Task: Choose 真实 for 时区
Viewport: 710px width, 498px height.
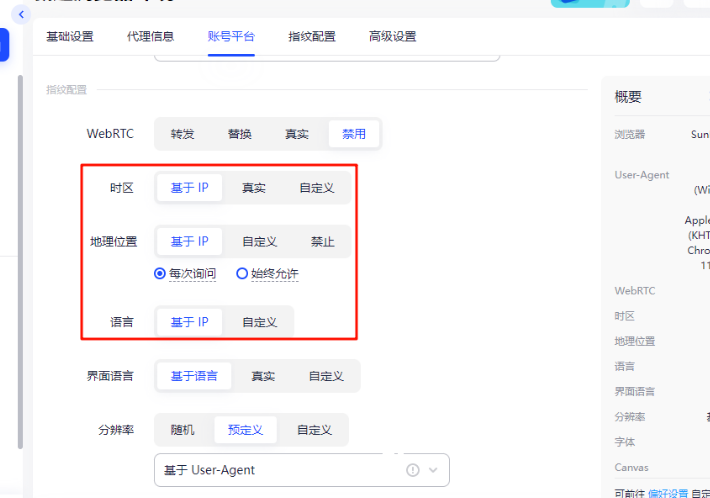Action: tap(254, 187)
